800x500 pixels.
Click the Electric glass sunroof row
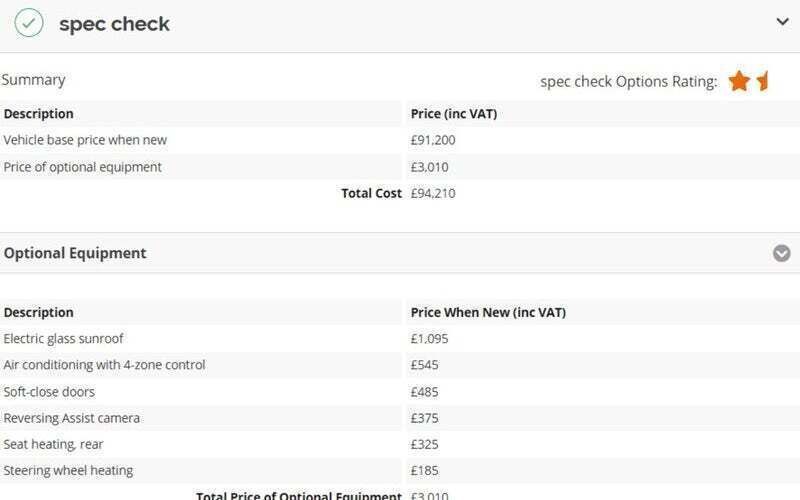400,339
